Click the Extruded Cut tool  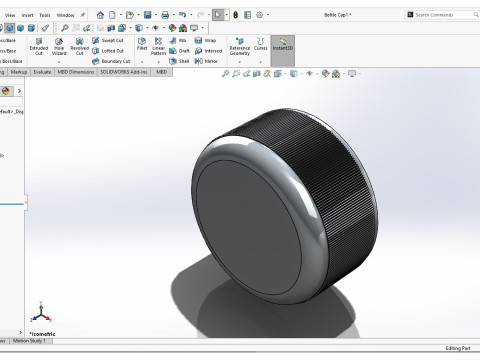click(x=39, y=46)
